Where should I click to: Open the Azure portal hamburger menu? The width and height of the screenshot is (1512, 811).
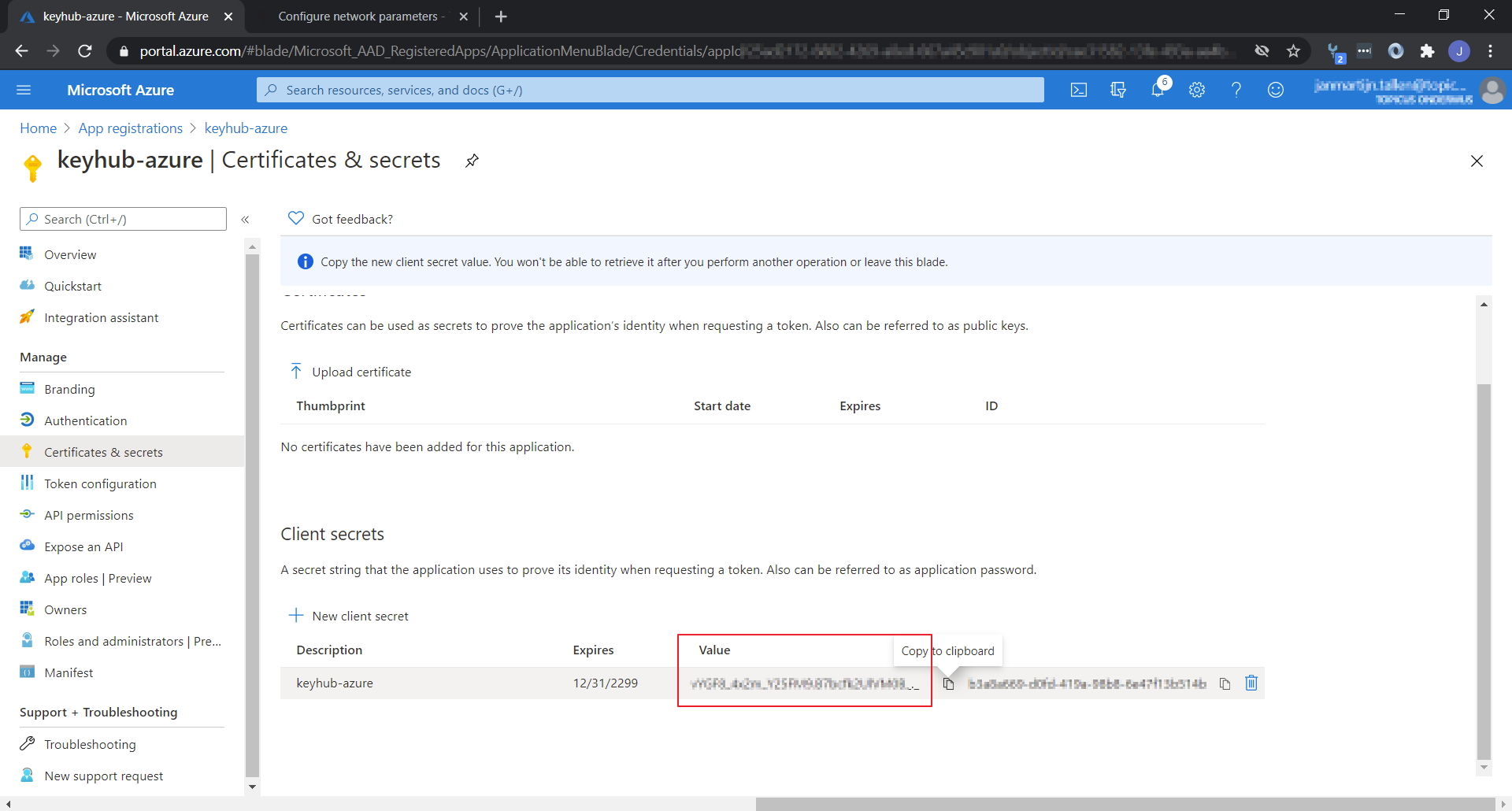click(24, 90)
